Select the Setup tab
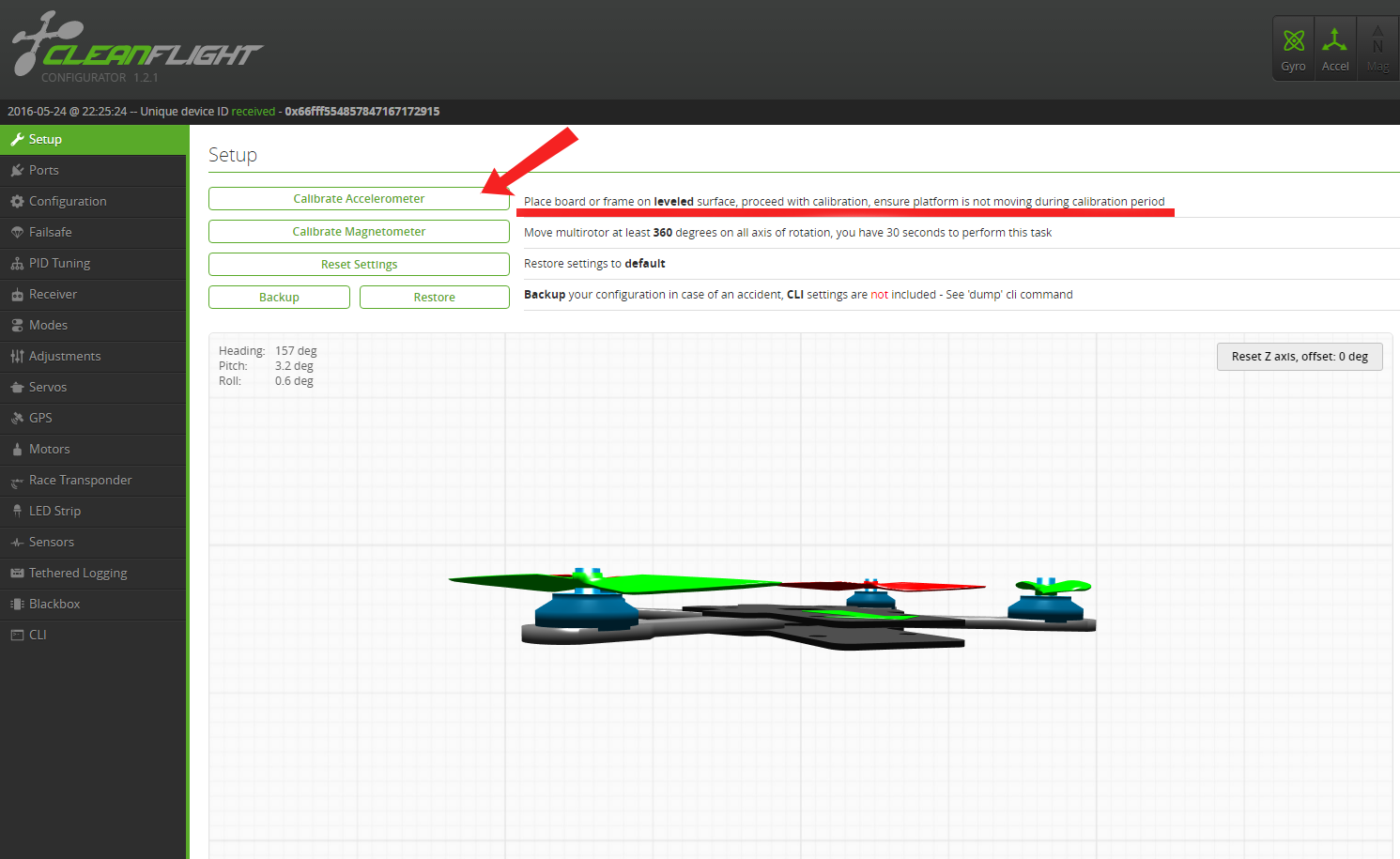This screenshot has height=859, width=1400. [x=93, y=139]
